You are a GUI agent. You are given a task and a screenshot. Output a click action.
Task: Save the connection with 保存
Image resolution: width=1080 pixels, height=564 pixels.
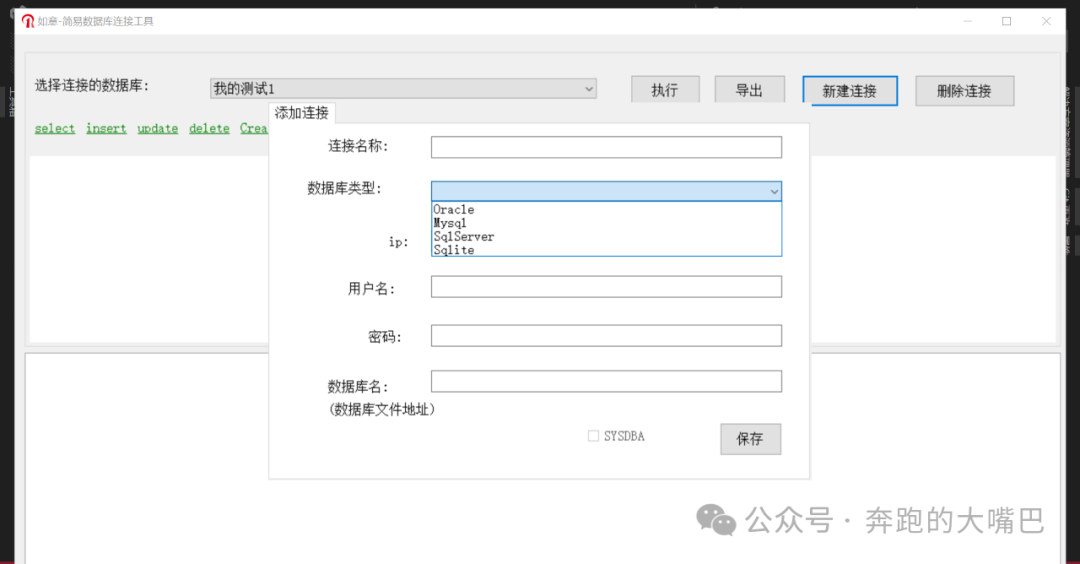pyautogui.click(x=750, y=439)
